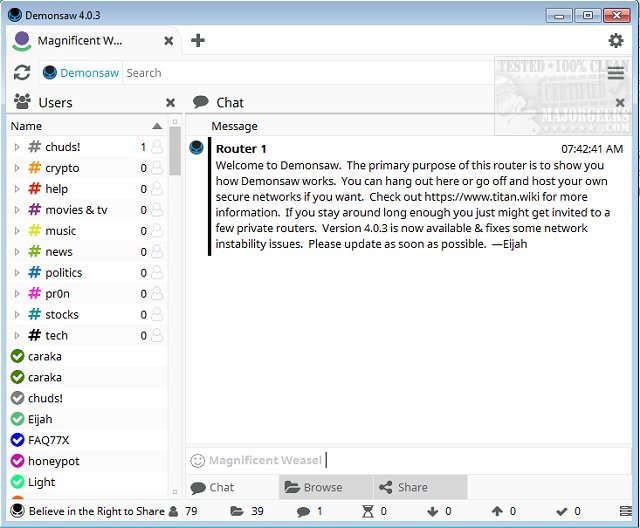
Task: Open the settings gear icon
Action: pos(616,40)
